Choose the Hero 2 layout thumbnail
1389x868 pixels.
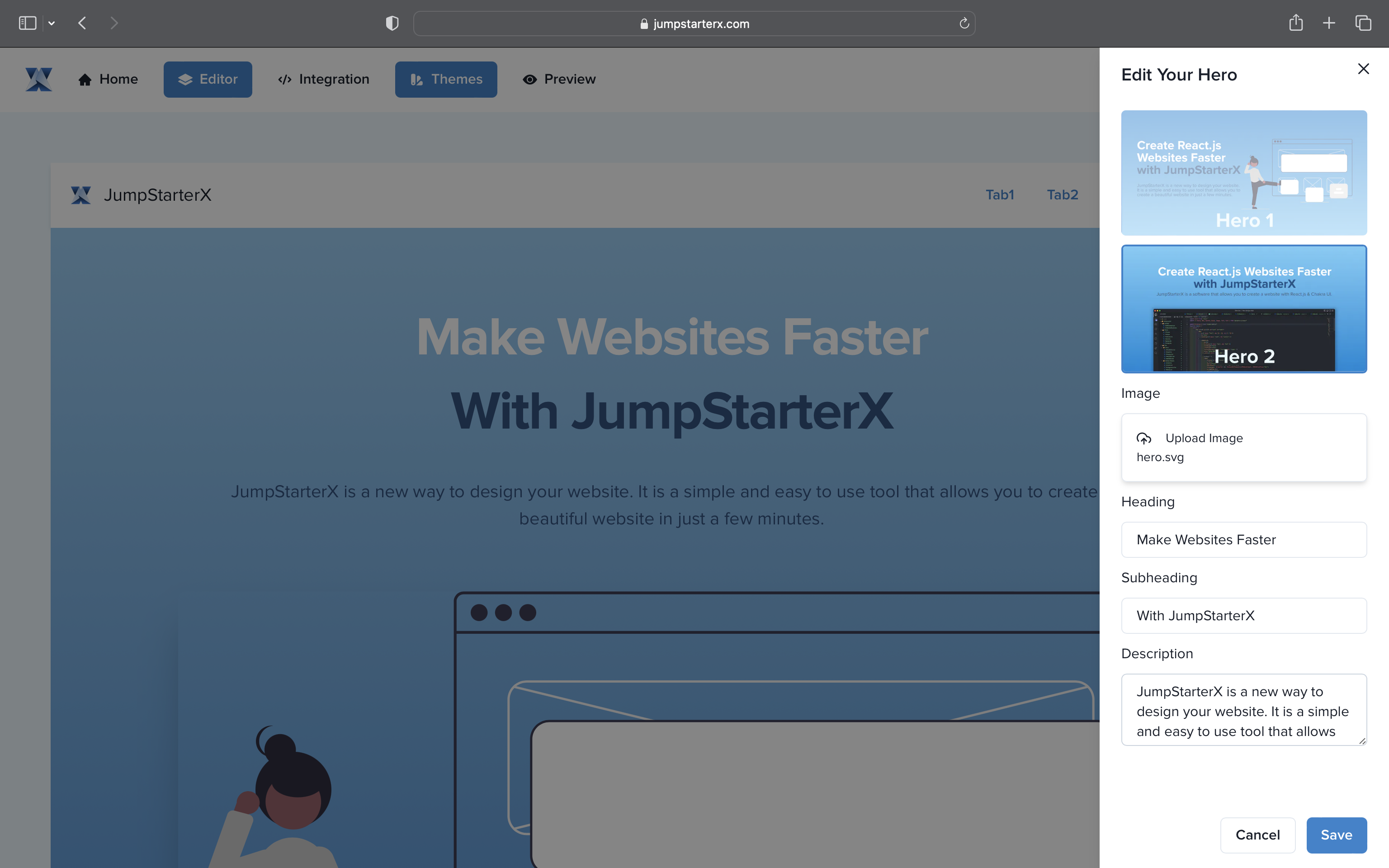[x=1244, y=309]
